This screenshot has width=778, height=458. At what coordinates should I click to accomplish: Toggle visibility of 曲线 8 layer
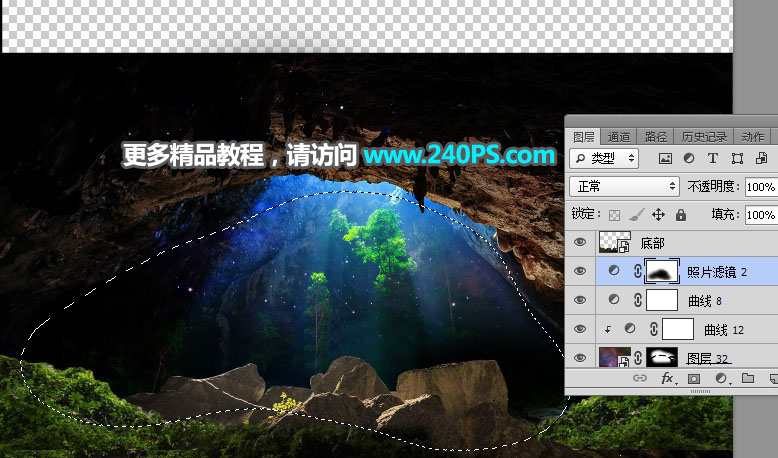point(580,300)
